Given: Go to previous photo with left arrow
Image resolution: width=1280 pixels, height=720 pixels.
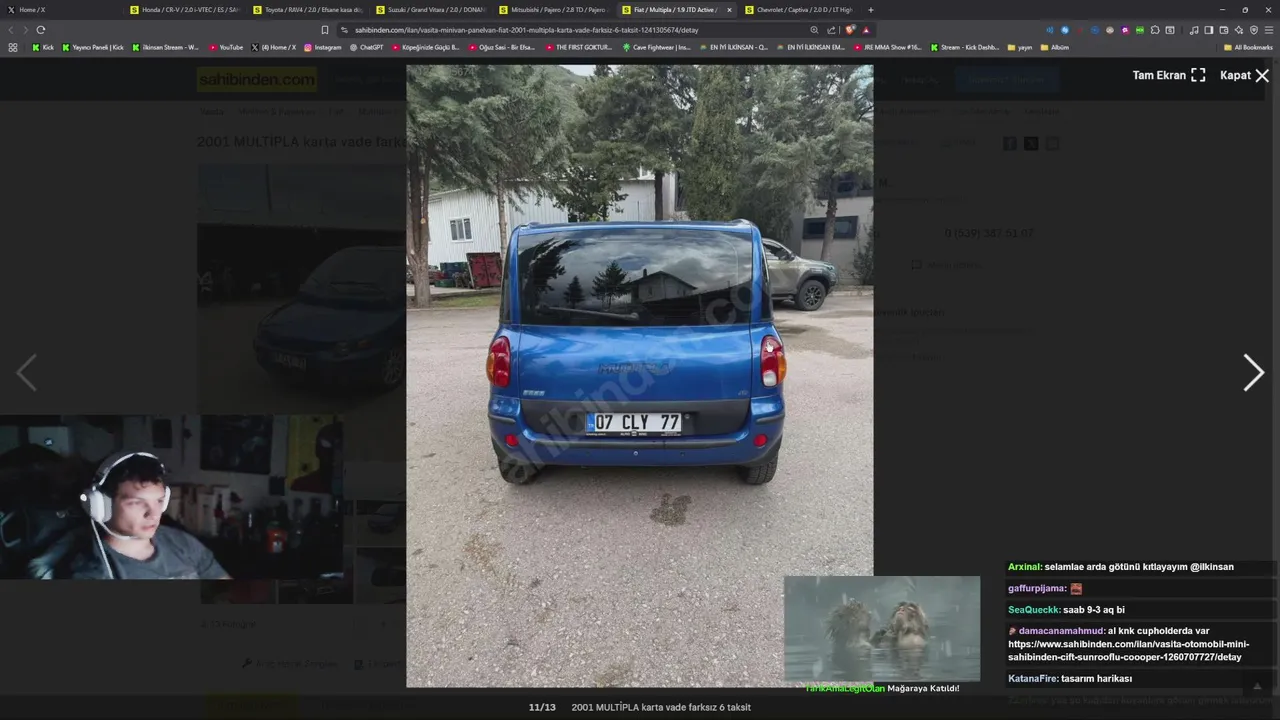Looking at the screenshot, I should pyautogui.click(x=26, y=372).
